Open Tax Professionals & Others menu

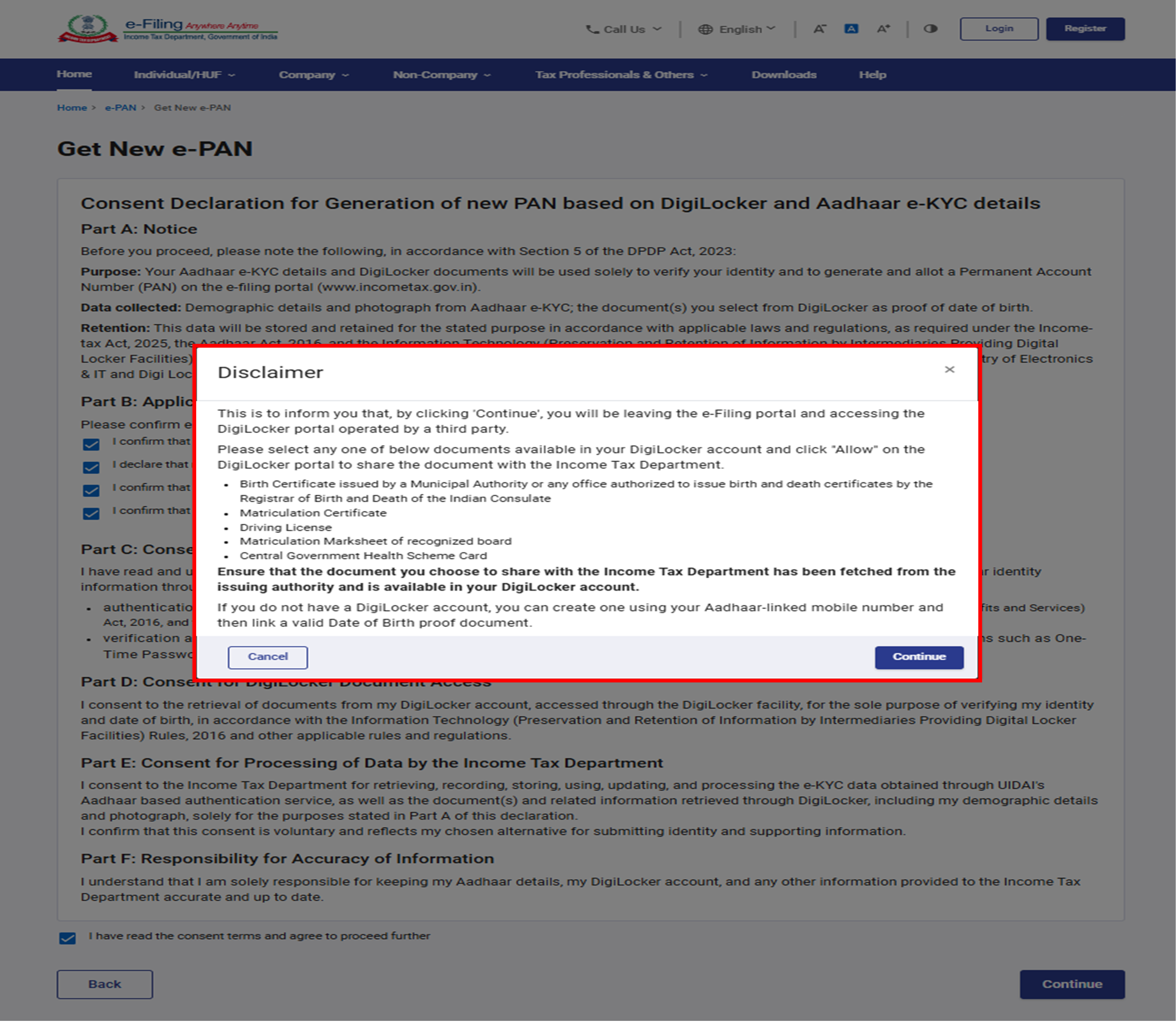click(621, 75)
